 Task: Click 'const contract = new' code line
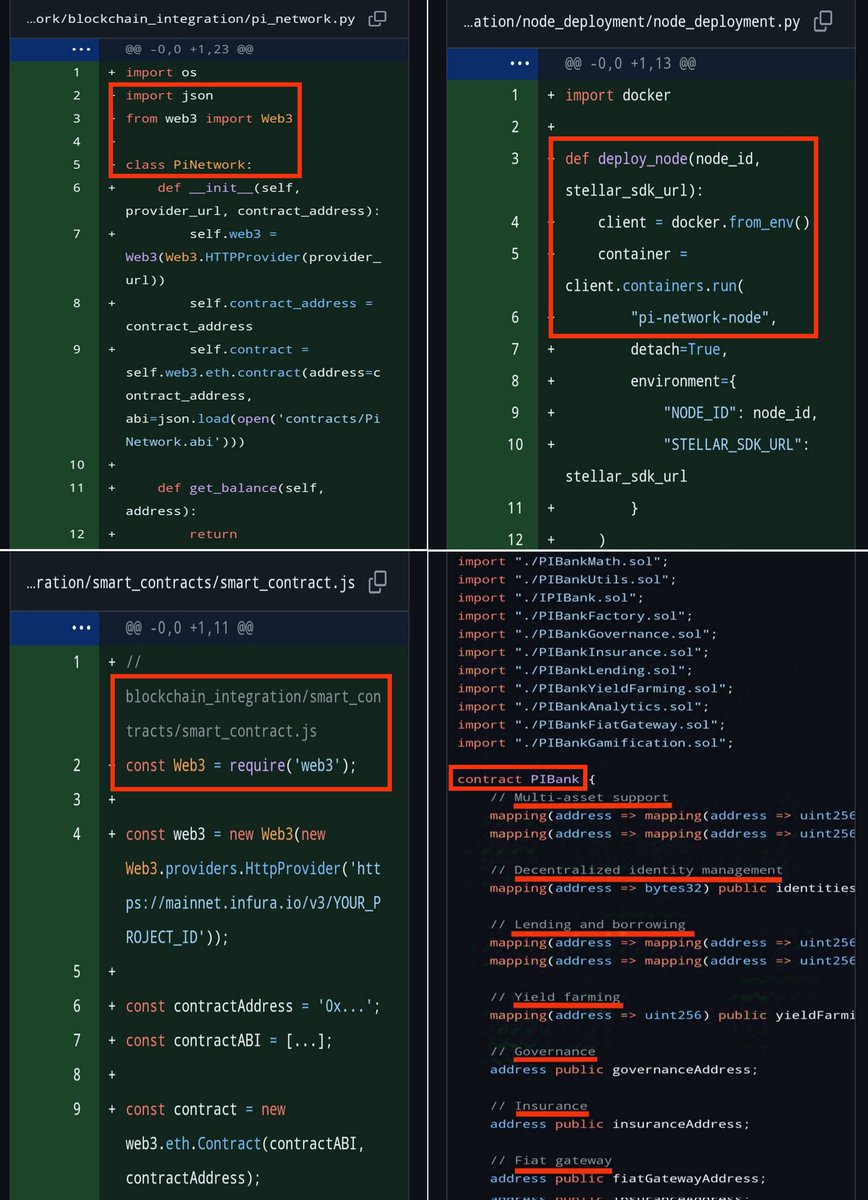click(205, 1109)
